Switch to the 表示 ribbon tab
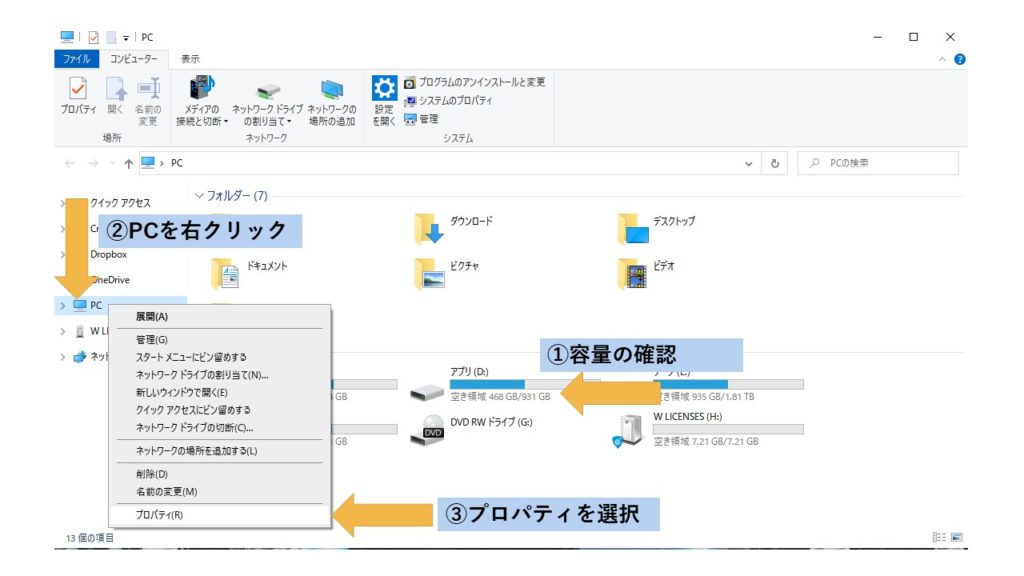Image resolution: width=1024 pixels, height=576 pixels. pyautogui.click(x=190, y=59)
